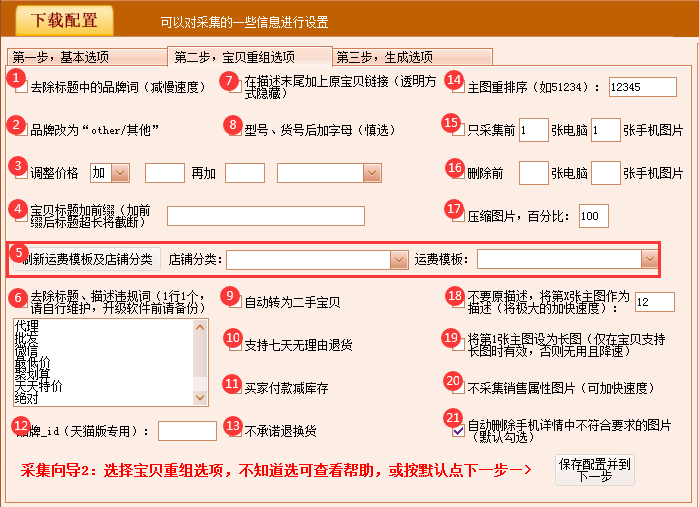Check the 买家付款减库存 option
This screenshot has height=507, width=699.
[x=236, y=388]
